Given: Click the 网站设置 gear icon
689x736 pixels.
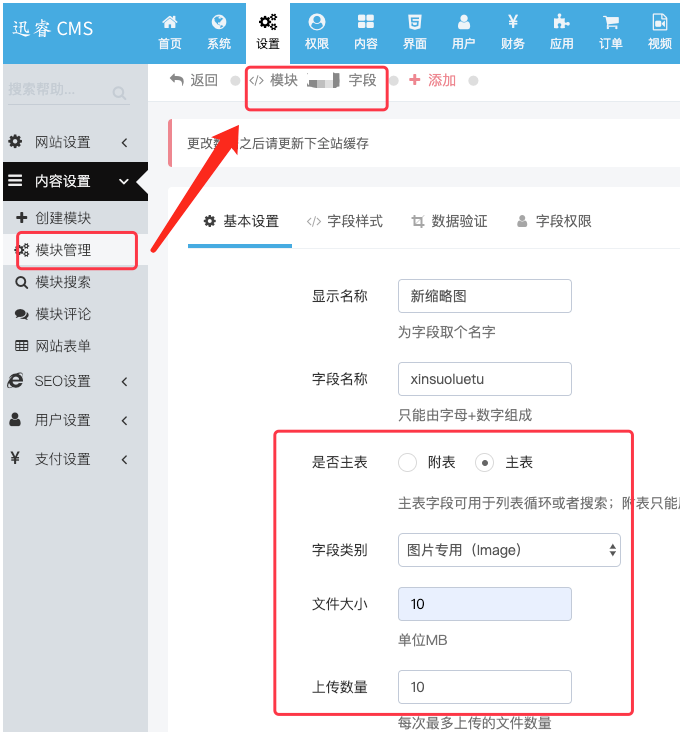Looking at the screenshot, I should click(15, 141).
